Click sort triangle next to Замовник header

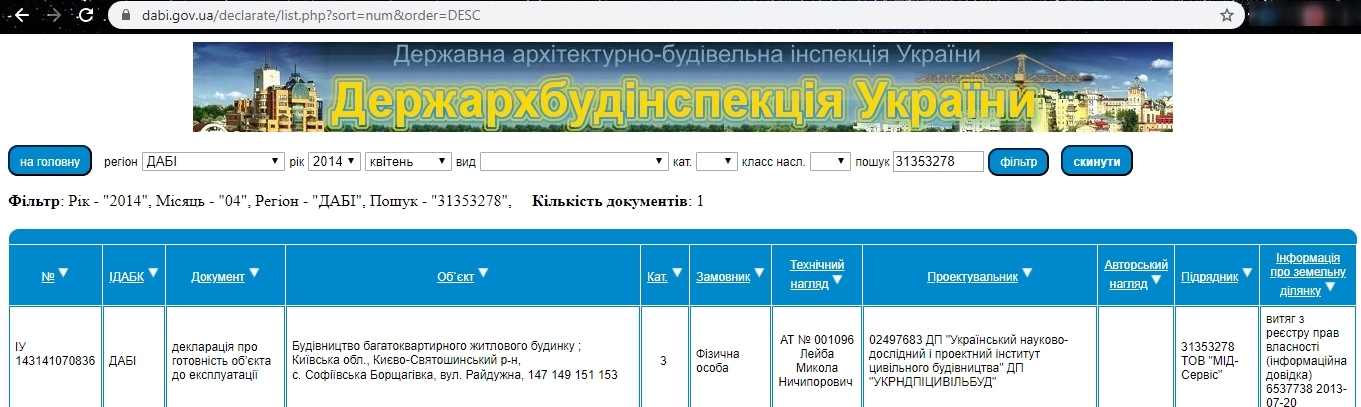759,273
